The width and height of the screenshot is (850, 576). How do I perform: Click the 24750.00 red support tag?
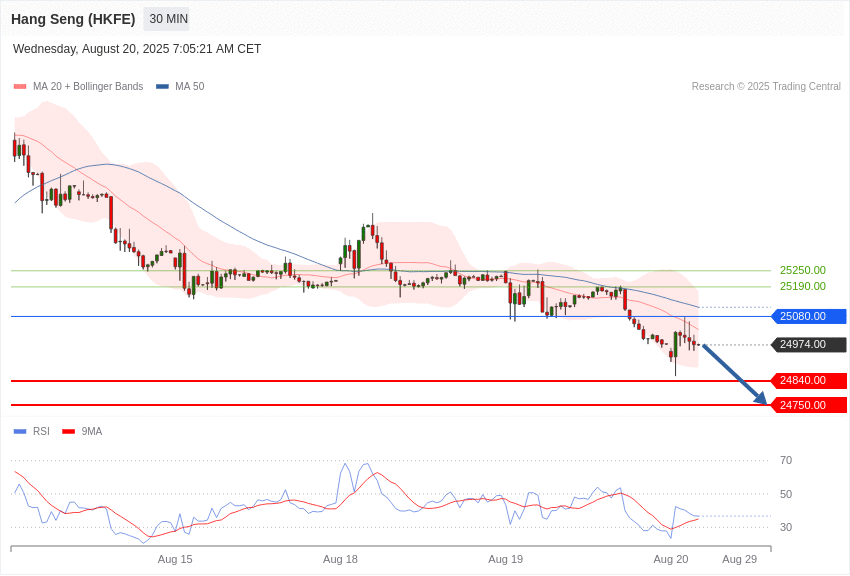(x=809, y=405)
